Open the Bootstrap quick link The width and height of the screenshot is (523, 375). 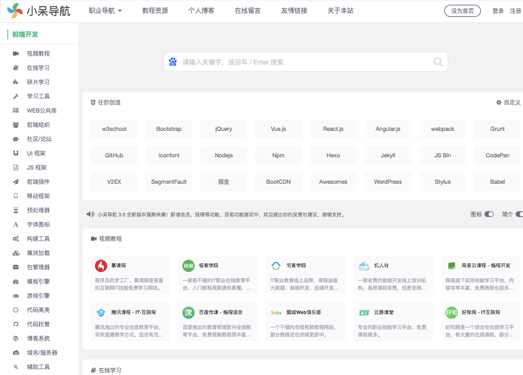(x=169, y=129)
